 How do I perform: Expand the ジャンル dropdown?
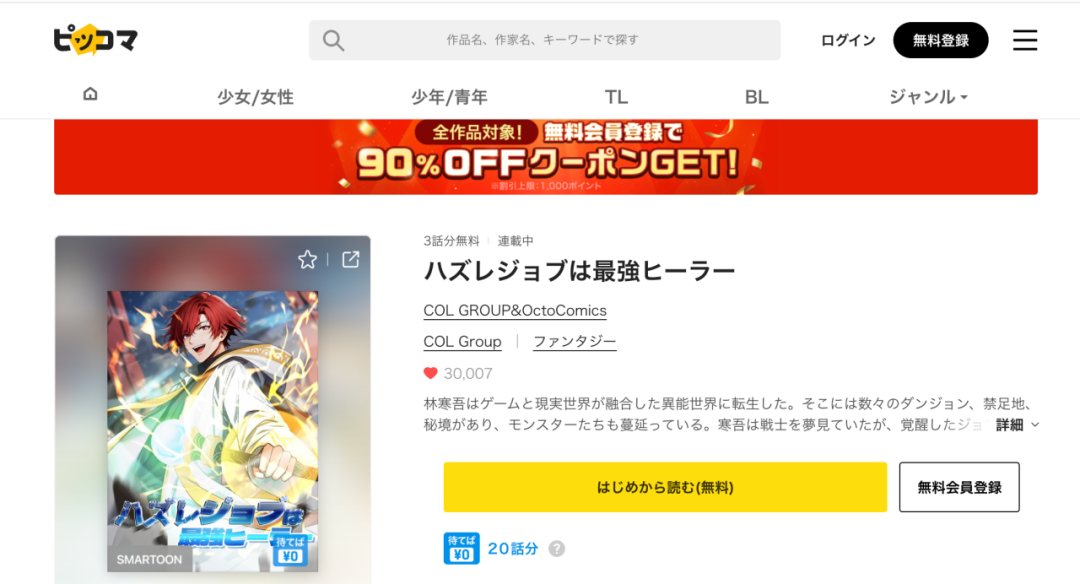click(928, 97)
